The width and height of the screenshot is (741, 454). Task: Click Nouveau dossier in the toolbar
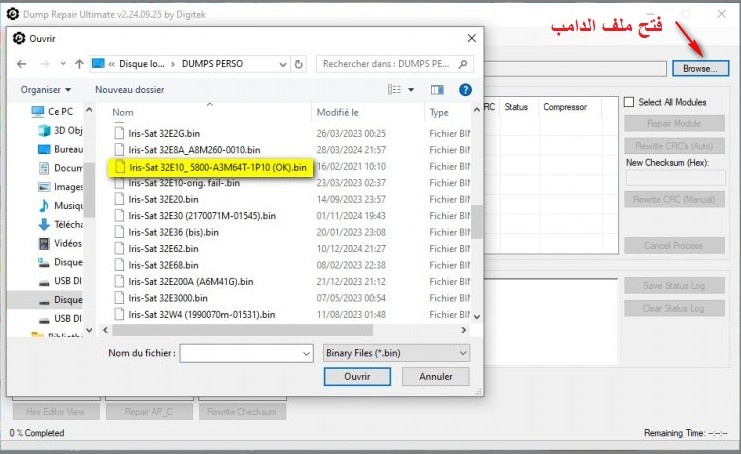[x=129, y=90]
